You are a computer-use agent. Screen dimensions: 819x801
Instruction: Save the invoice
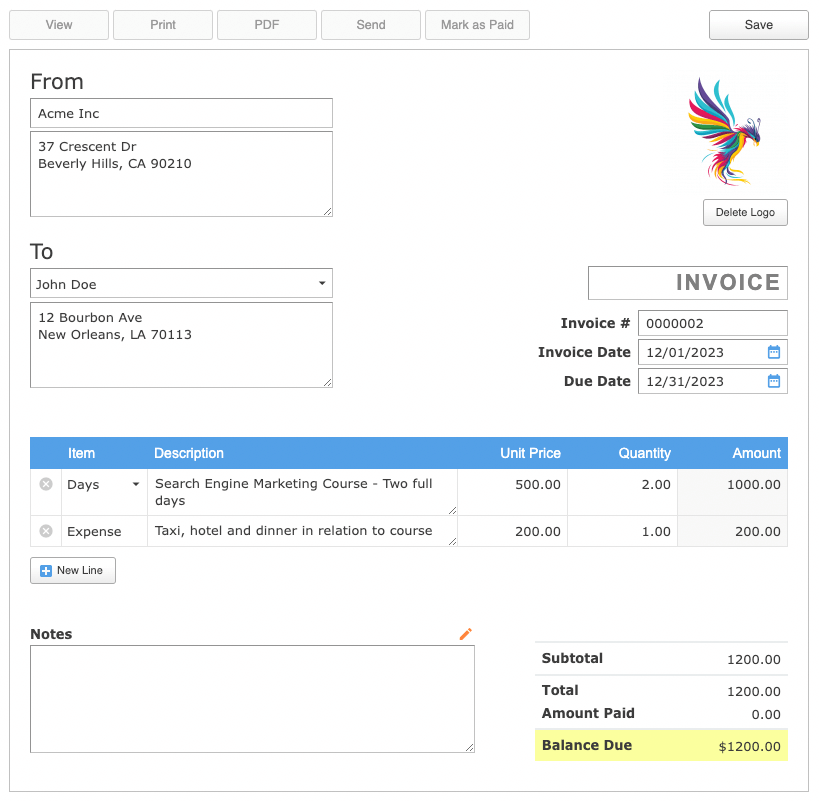(x=758, y=25)
